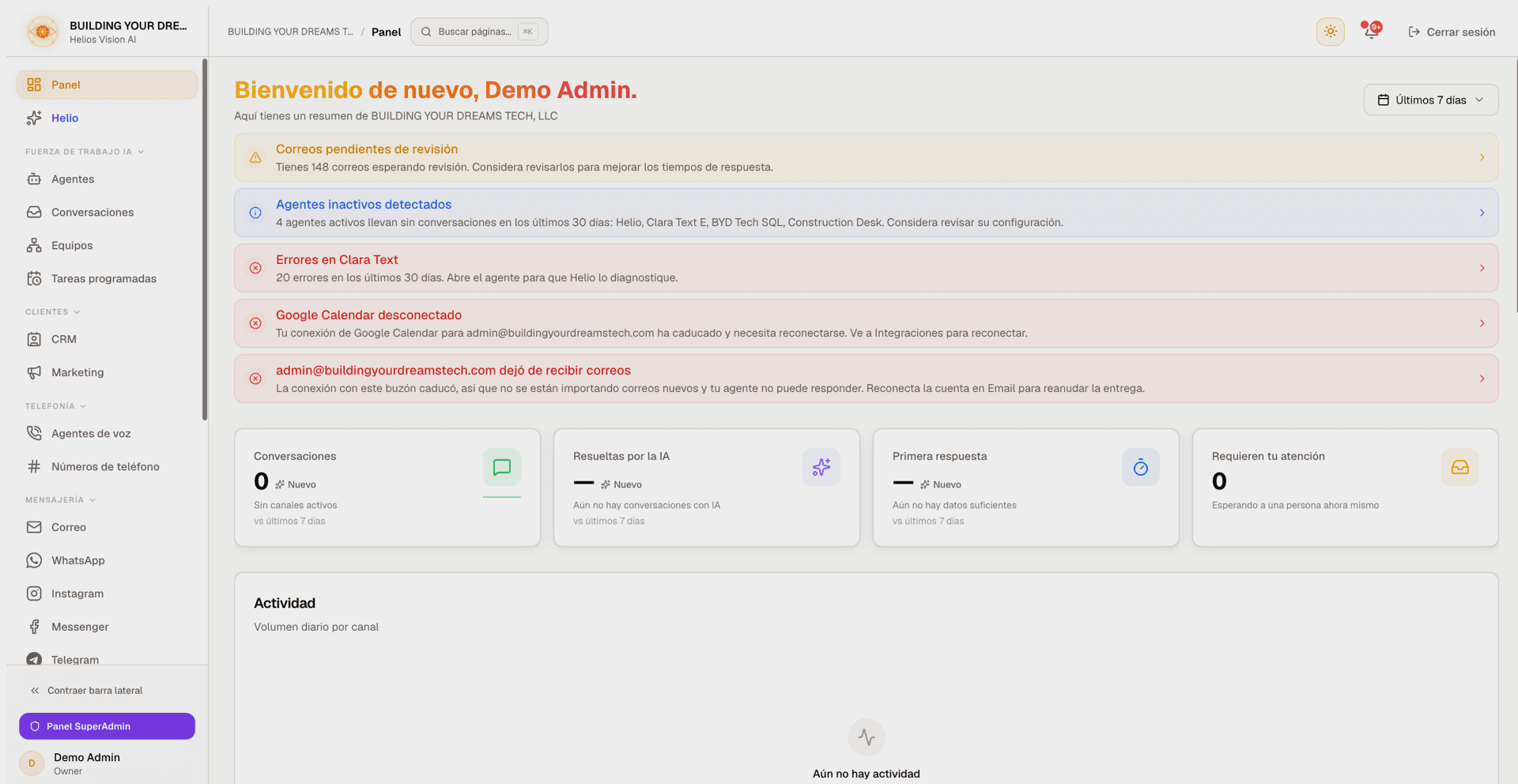
Task: Select Agentes in the sidebar menu
Action: coord(107,179)
